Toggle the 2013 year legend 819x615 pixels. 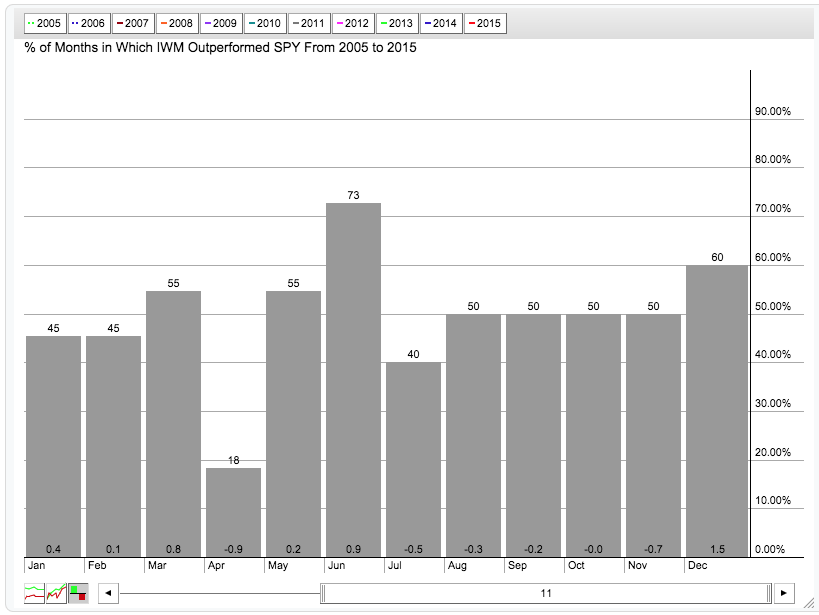point(397,24)
